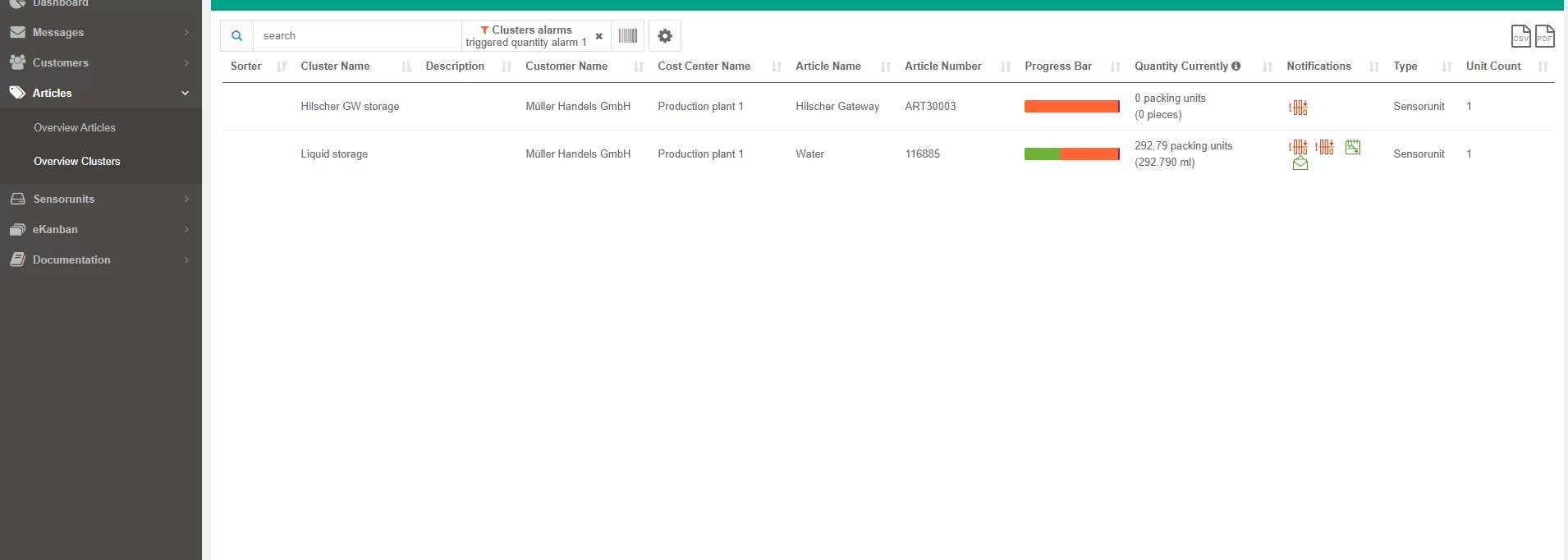Select the Liquid storage cluster name
This screenshot has height=560, width=1568.
[334, 154]
